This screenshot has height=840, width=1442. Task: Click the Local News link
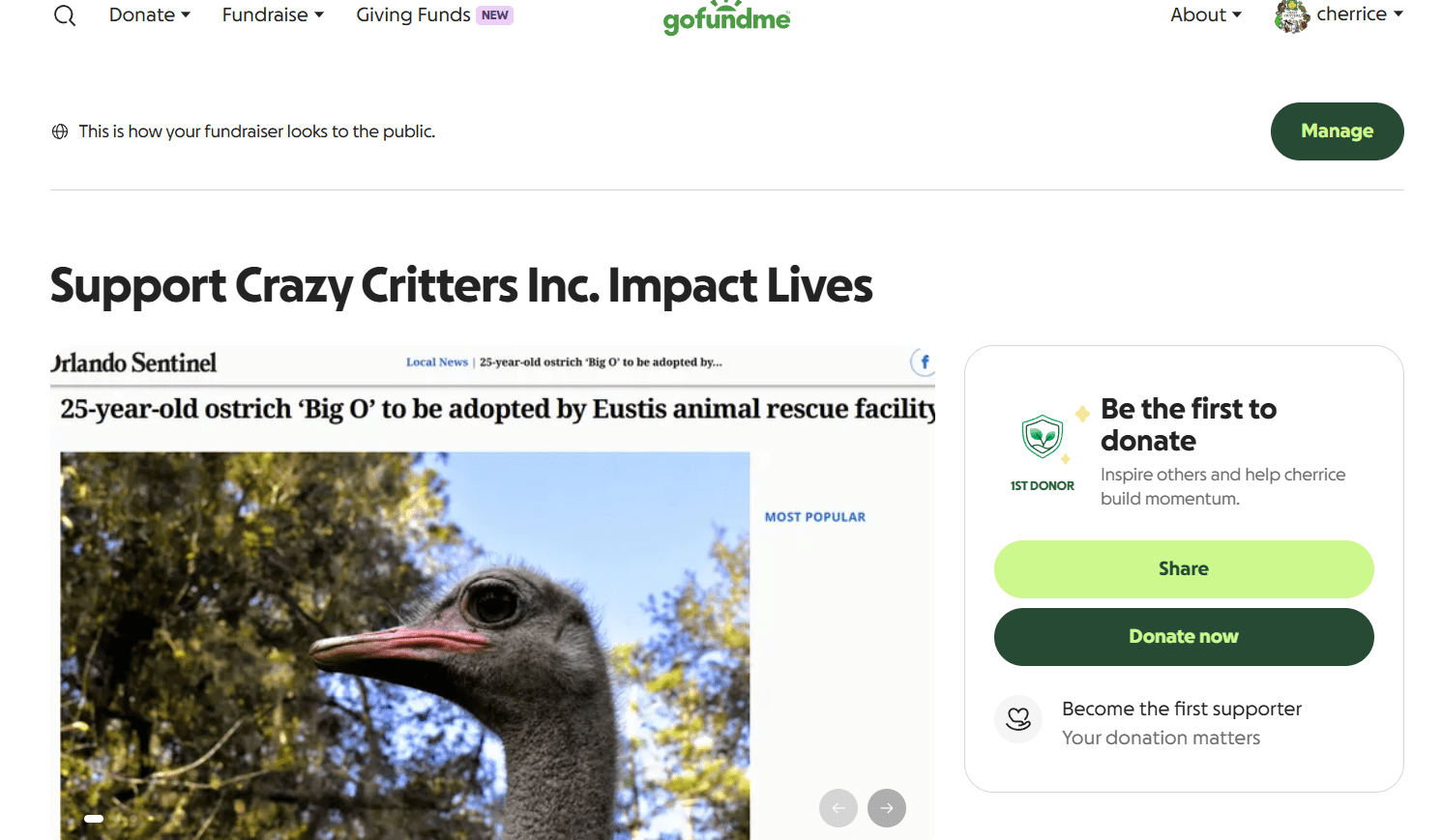[x=436, y=362]
